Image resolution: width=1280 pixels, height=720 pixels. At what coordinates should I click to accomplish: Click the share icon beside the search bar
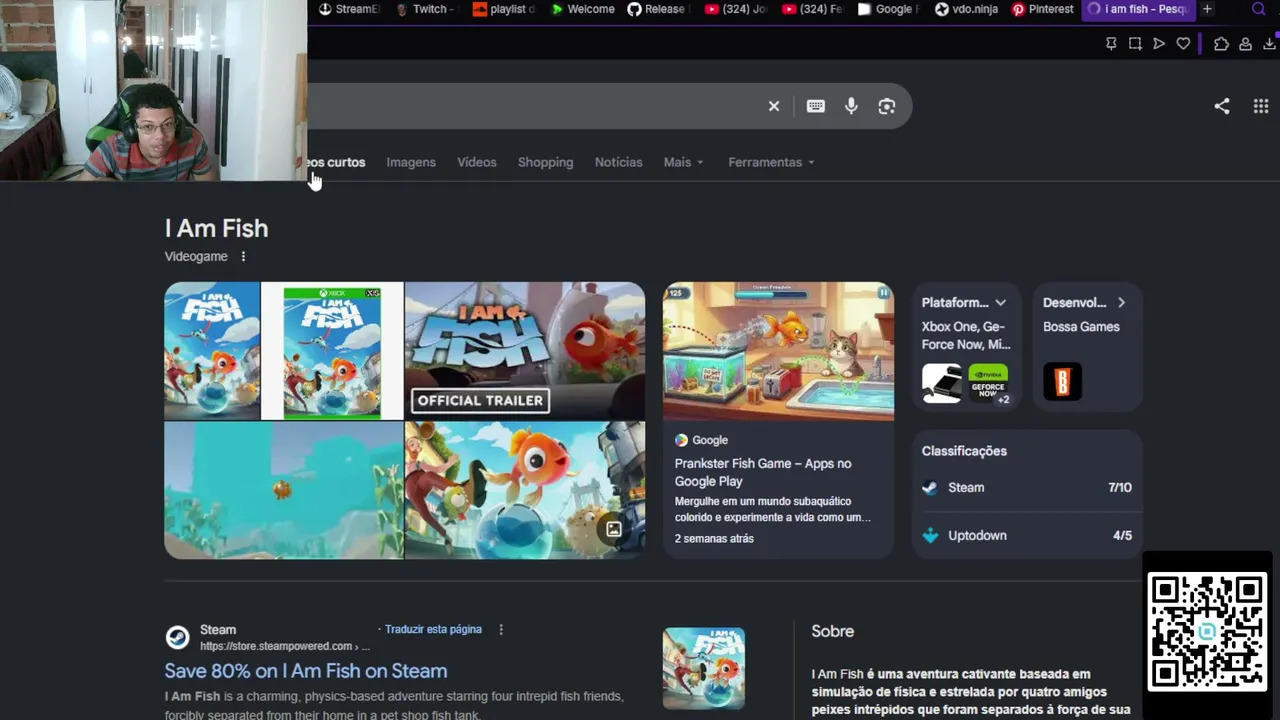(1222, 106)
